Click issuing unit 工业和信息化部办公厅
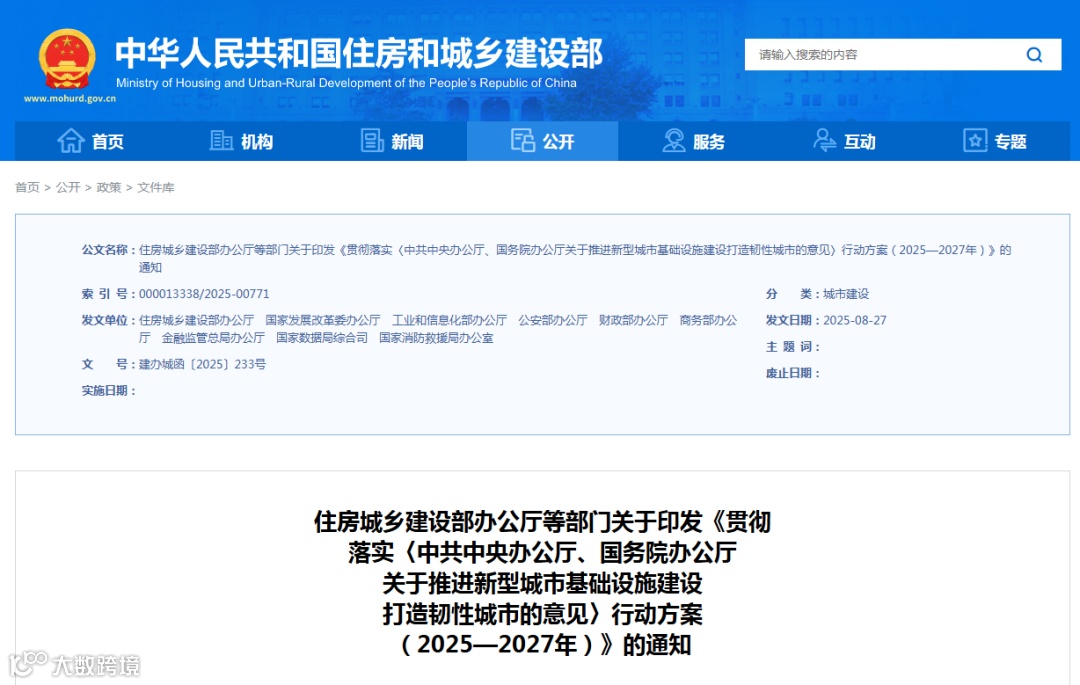The height and width of the screenshot is (685, 1080). tap(449, 320)
